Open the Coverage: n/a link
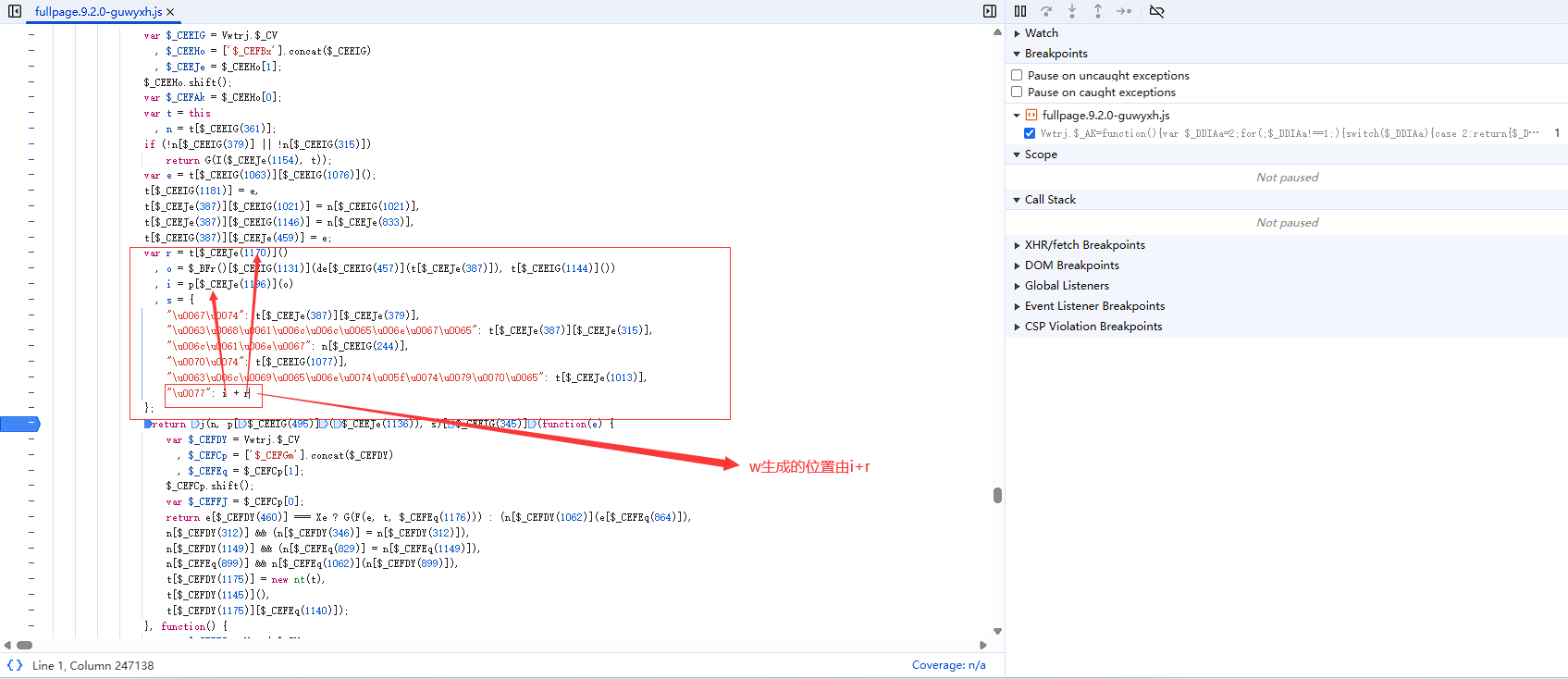 [948, 665]
